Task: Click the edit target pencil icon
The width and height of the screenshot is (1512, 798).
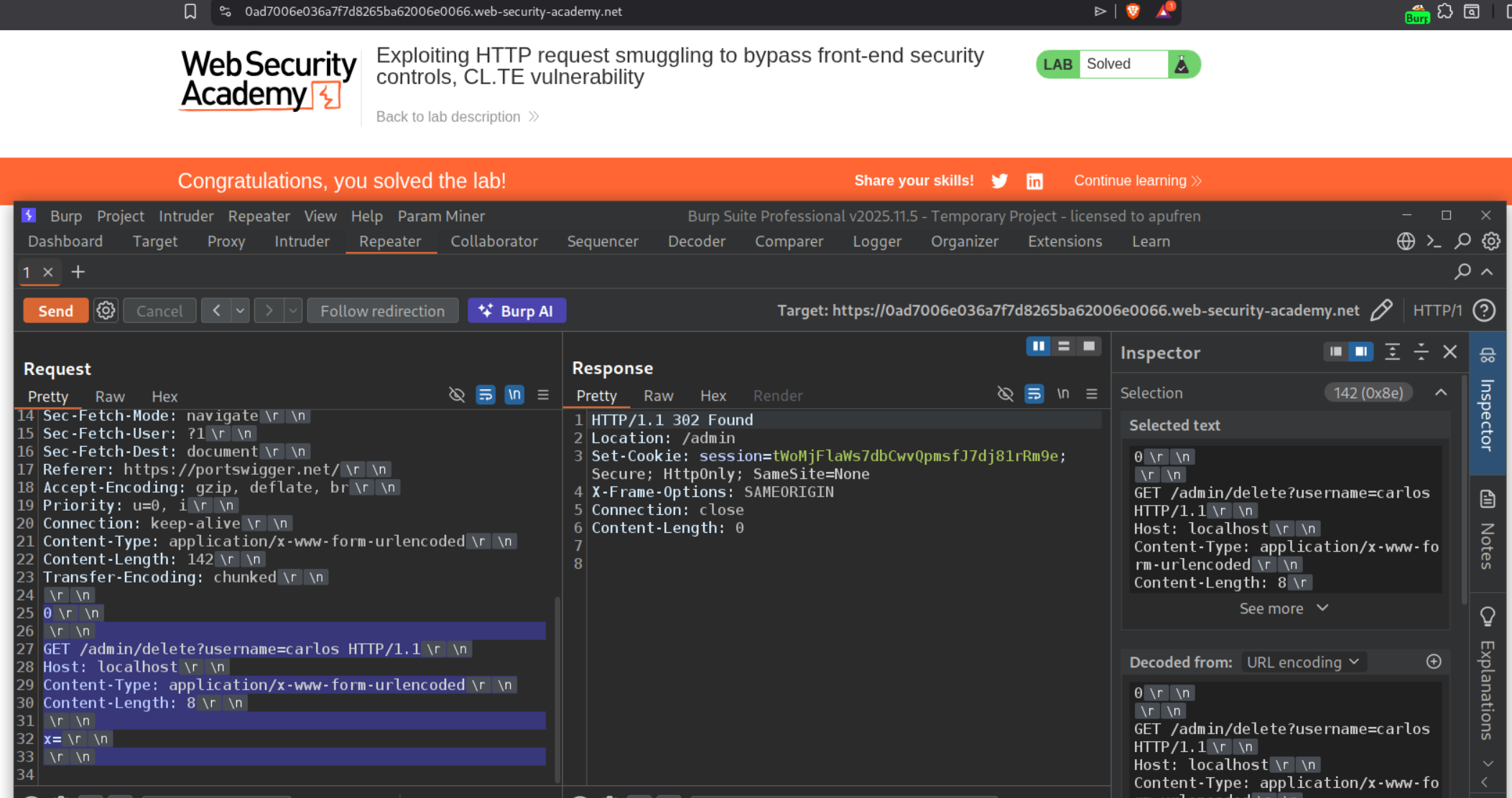Action: [1381, 310]
